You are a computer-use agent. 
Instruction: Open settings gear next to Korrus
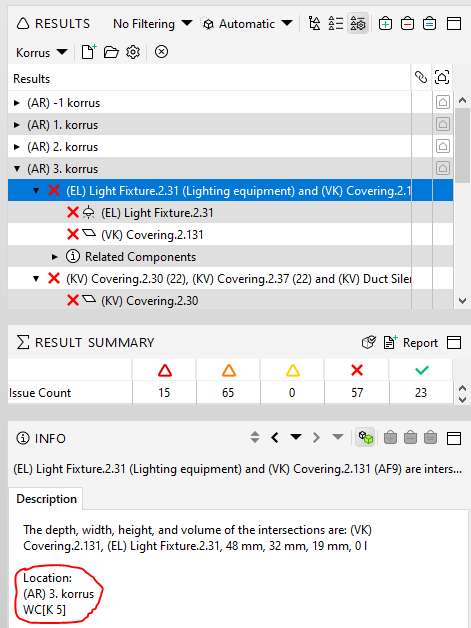133,52
